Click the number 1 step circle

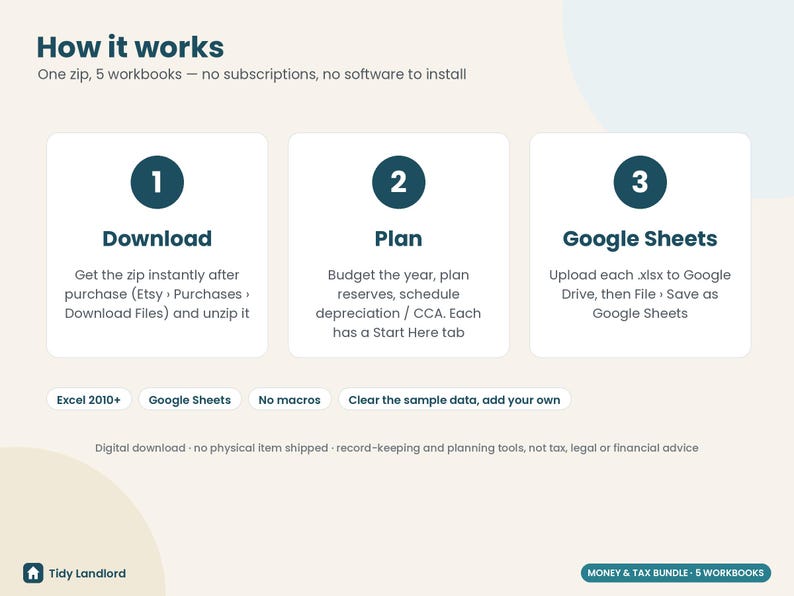pyautogui.click(x=157, y=182)
